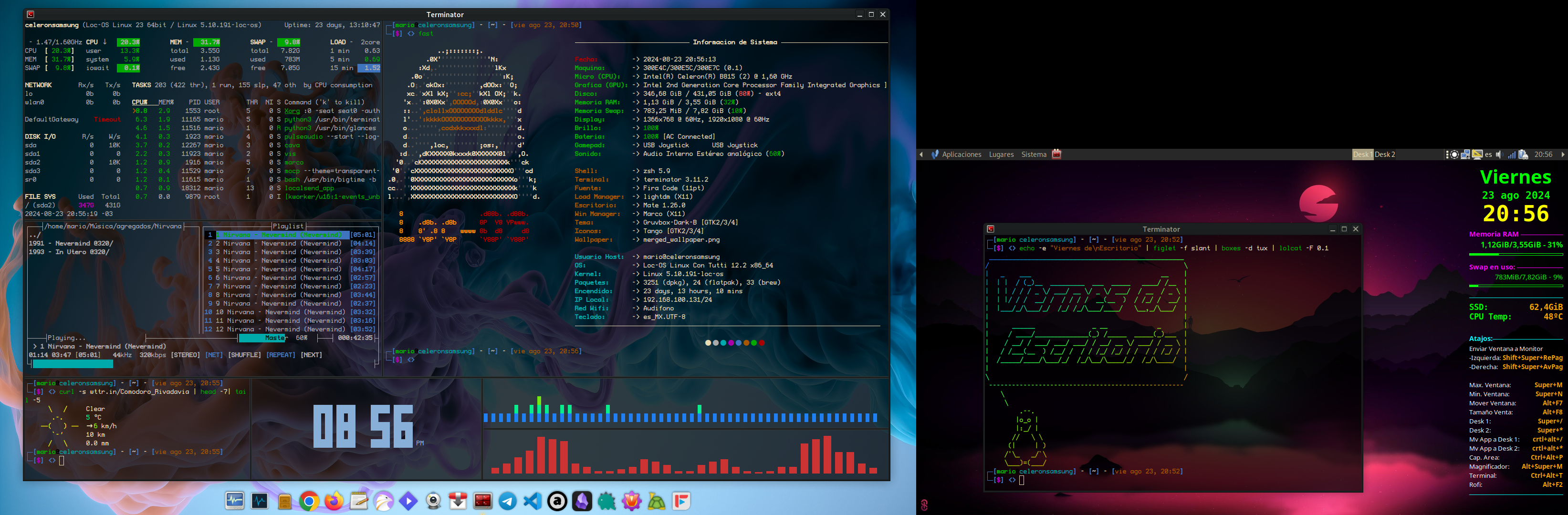Click the pulseaudio process row in glances

pos(256,137)
